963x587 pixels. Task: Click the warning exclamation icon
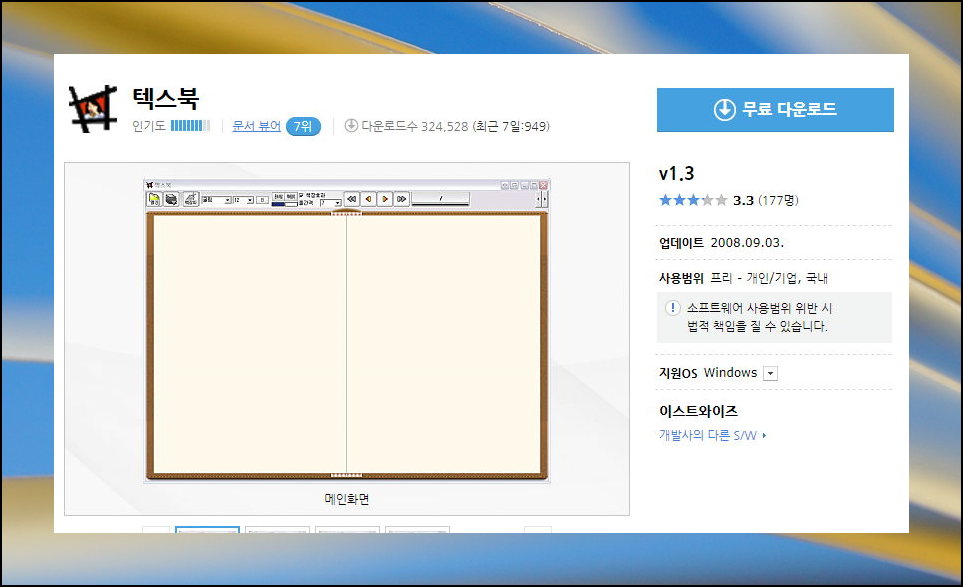[673, 308]
